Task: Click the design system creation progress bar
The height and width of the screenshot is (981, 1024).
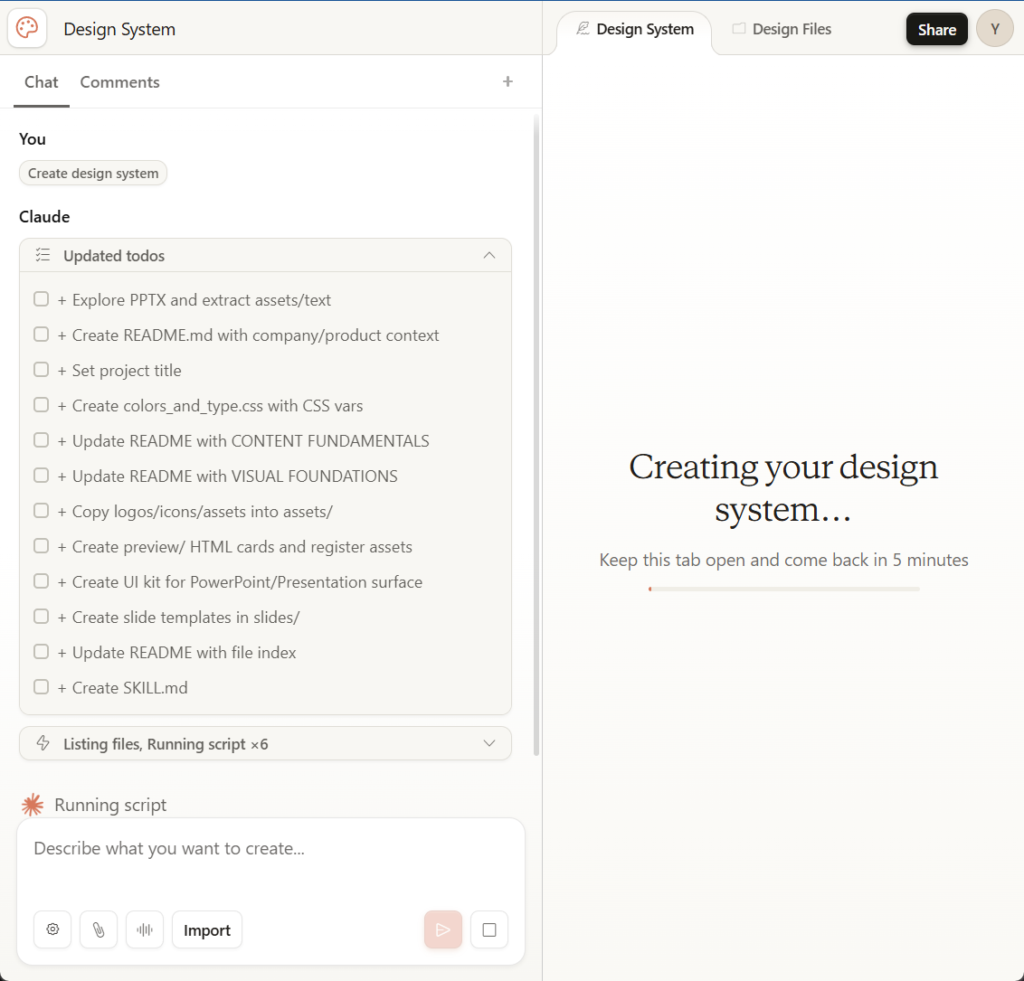Action: [x=783, y=589]
